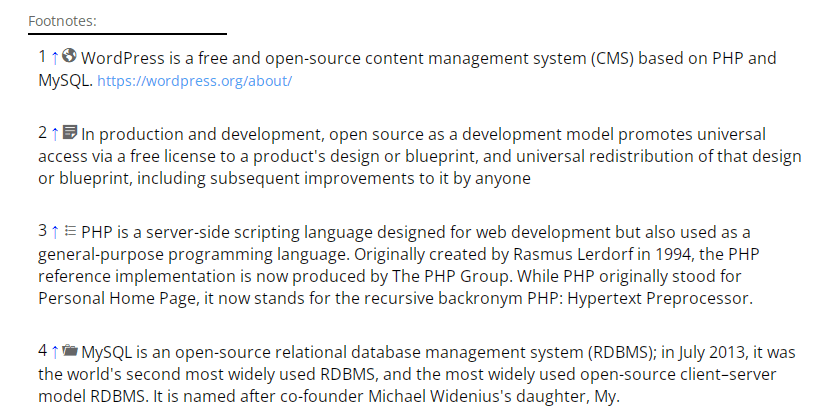Click the note page icon in footnote 2
Image resolution: width=830 pixels, height=420 pixels.
click(70, 132)
